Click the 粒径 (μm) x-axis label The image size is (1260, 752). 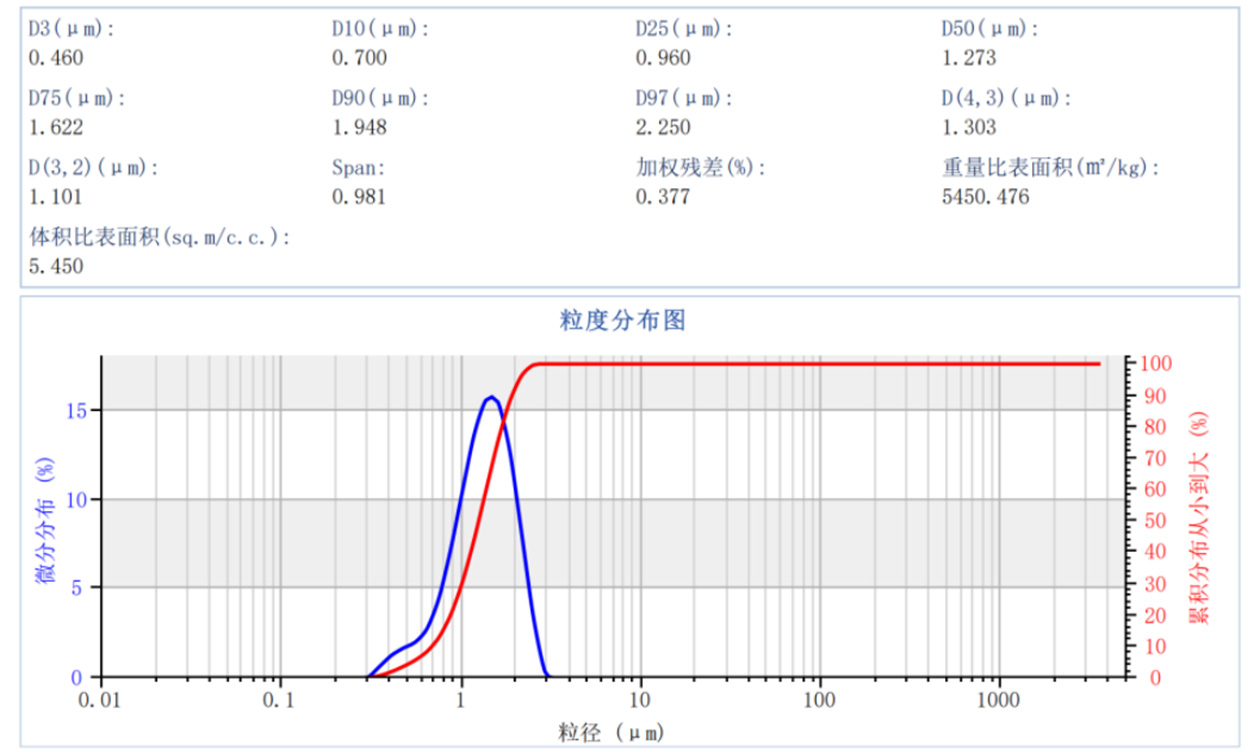click(x=611, y=733)
